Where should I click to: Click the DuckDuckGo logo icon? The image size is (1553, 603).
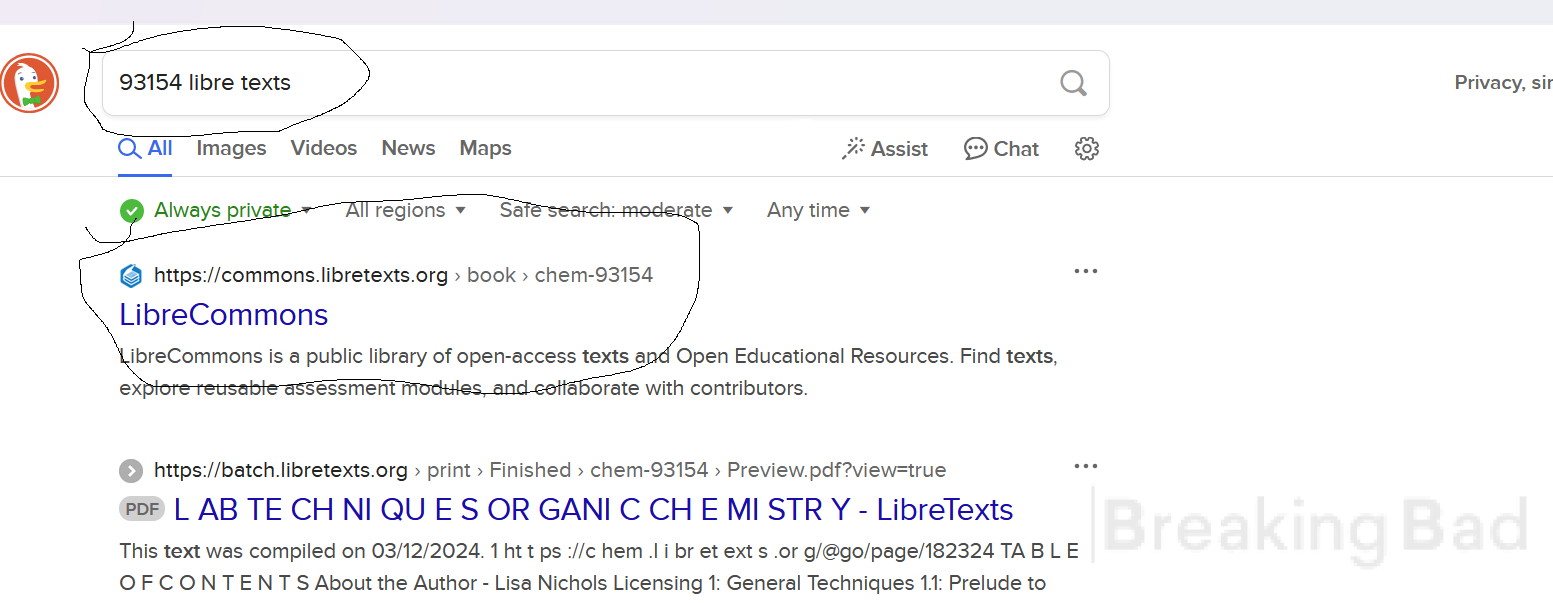[x=30, y=83]
